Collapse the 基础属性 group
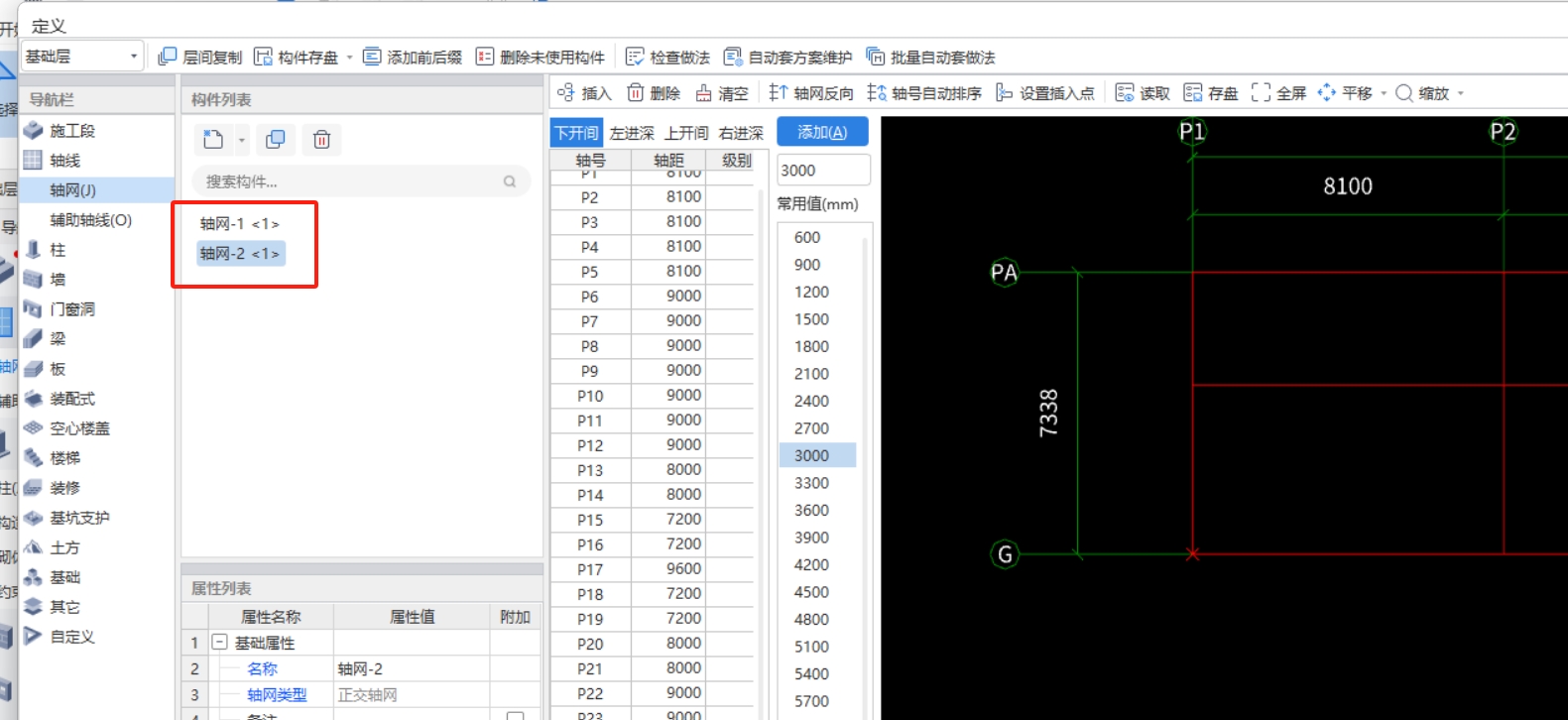 (x=220, y=643)
